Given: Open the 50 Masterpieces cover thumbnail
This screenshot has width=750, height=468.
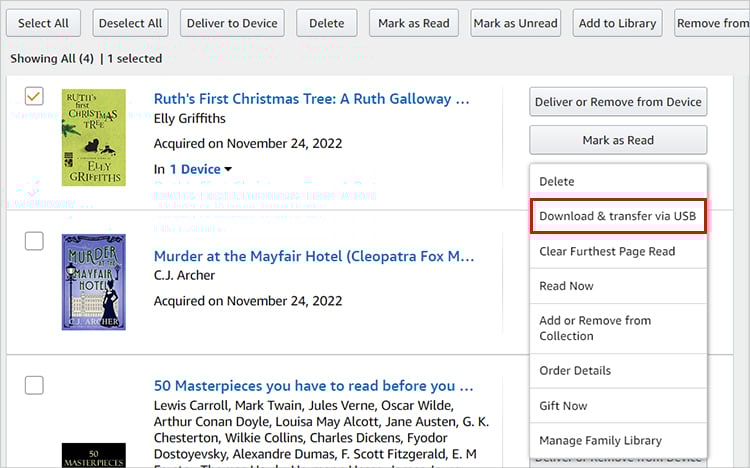Looking at the screenshot, I should (93, 452).
